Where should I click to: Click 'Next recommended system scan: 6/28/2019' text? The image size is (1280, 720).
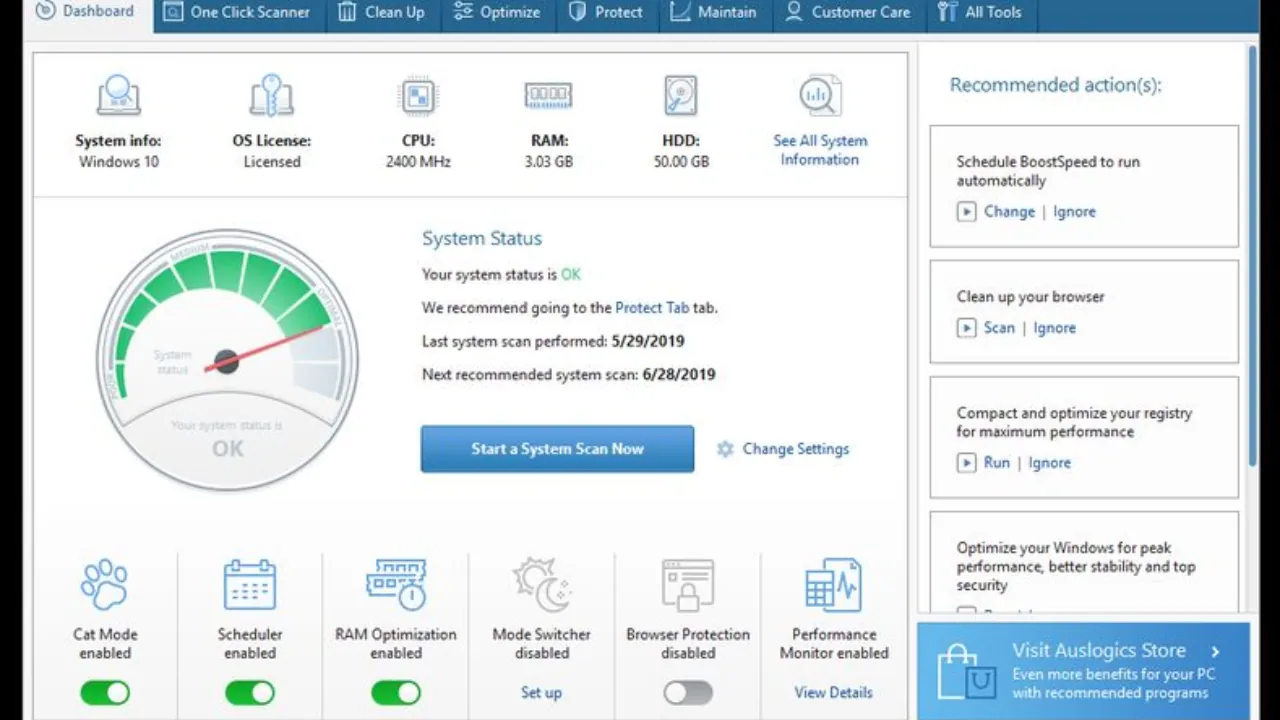pos(569,375)
